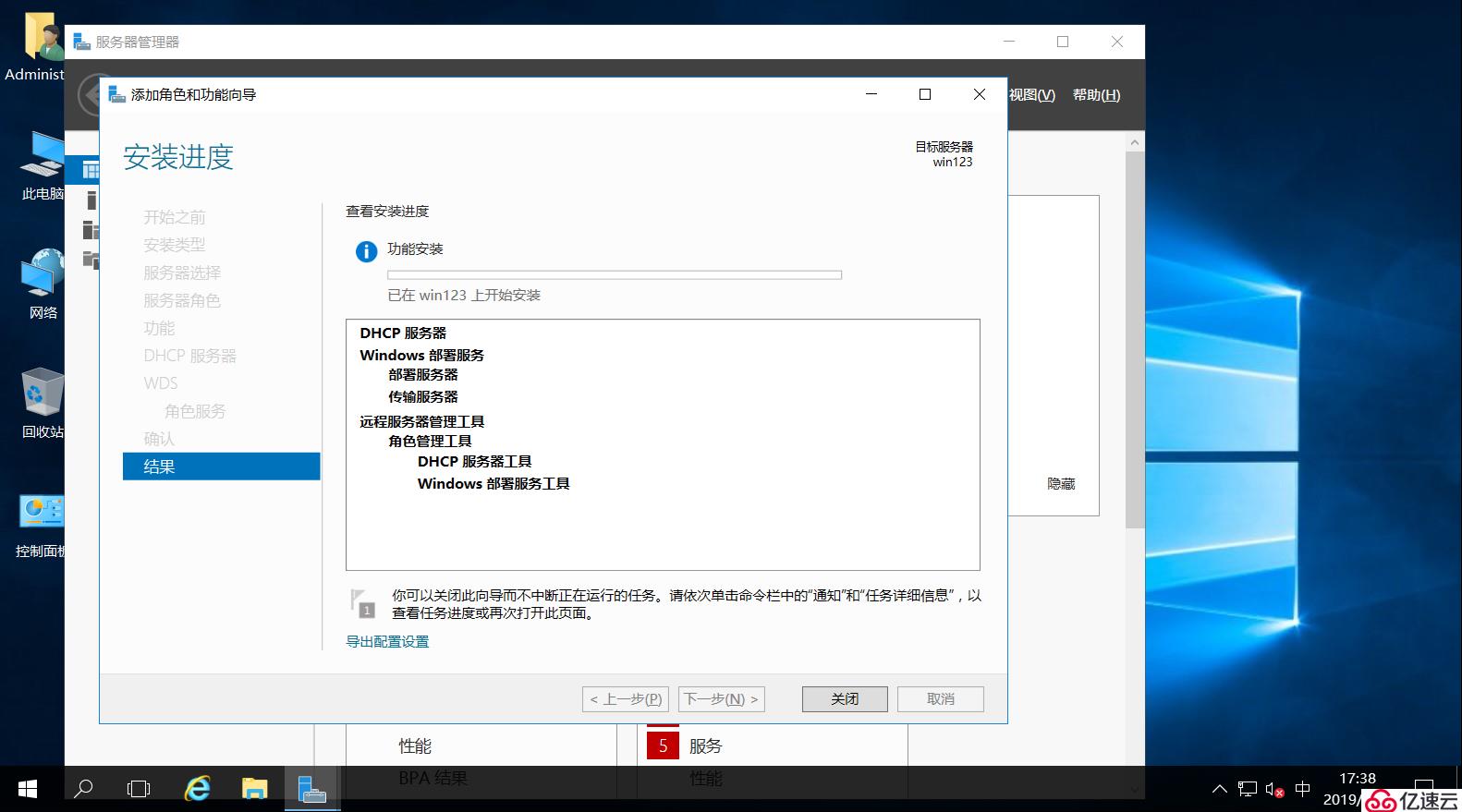Open all servers icon in Server Manager sidebar
The width and height of the screenshot is (1462, 812).
(91, 229)
